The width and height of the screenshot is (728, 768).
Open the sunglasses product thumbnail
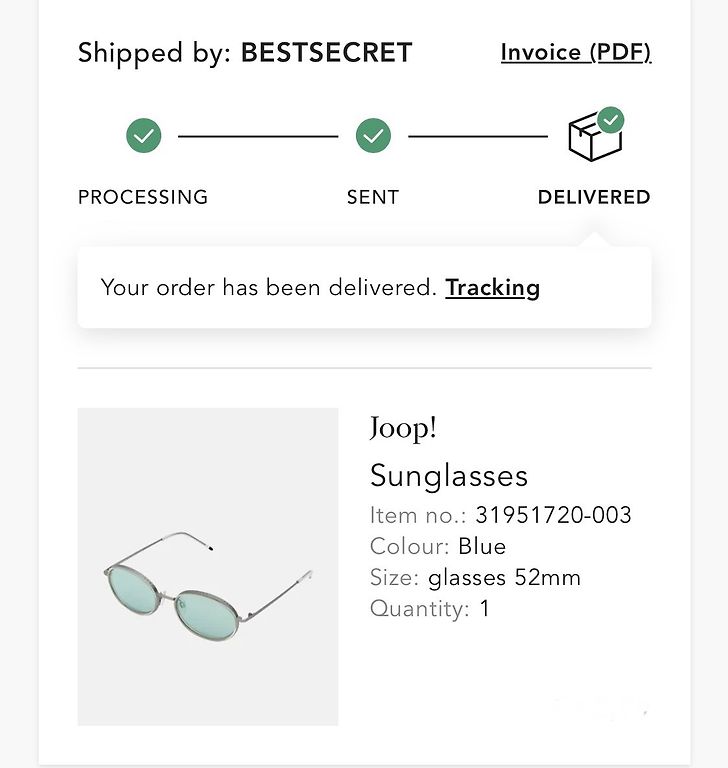[208, 567]
